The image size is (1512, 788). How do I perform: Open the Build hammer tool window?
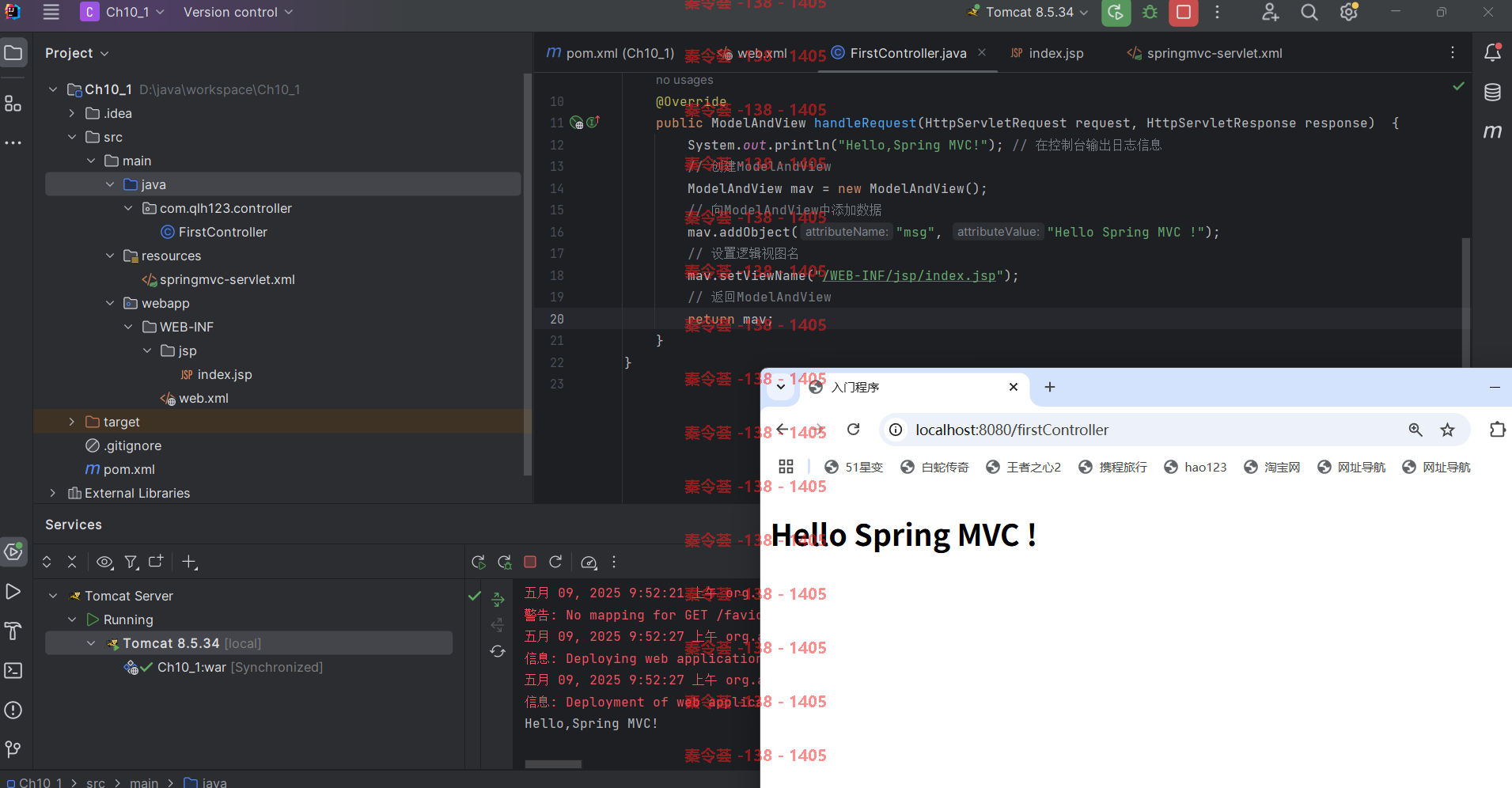click(13, 631)
